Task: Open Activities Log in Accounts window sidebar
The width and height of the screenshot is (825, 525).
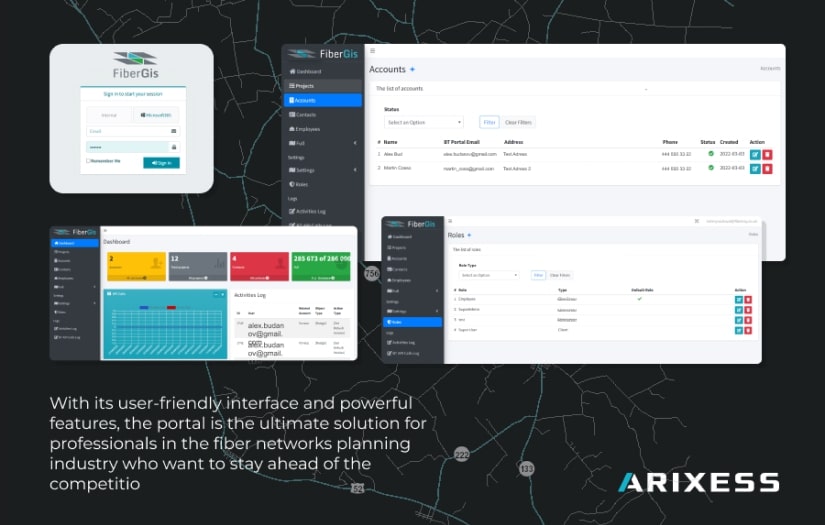Action: point(323,211)
